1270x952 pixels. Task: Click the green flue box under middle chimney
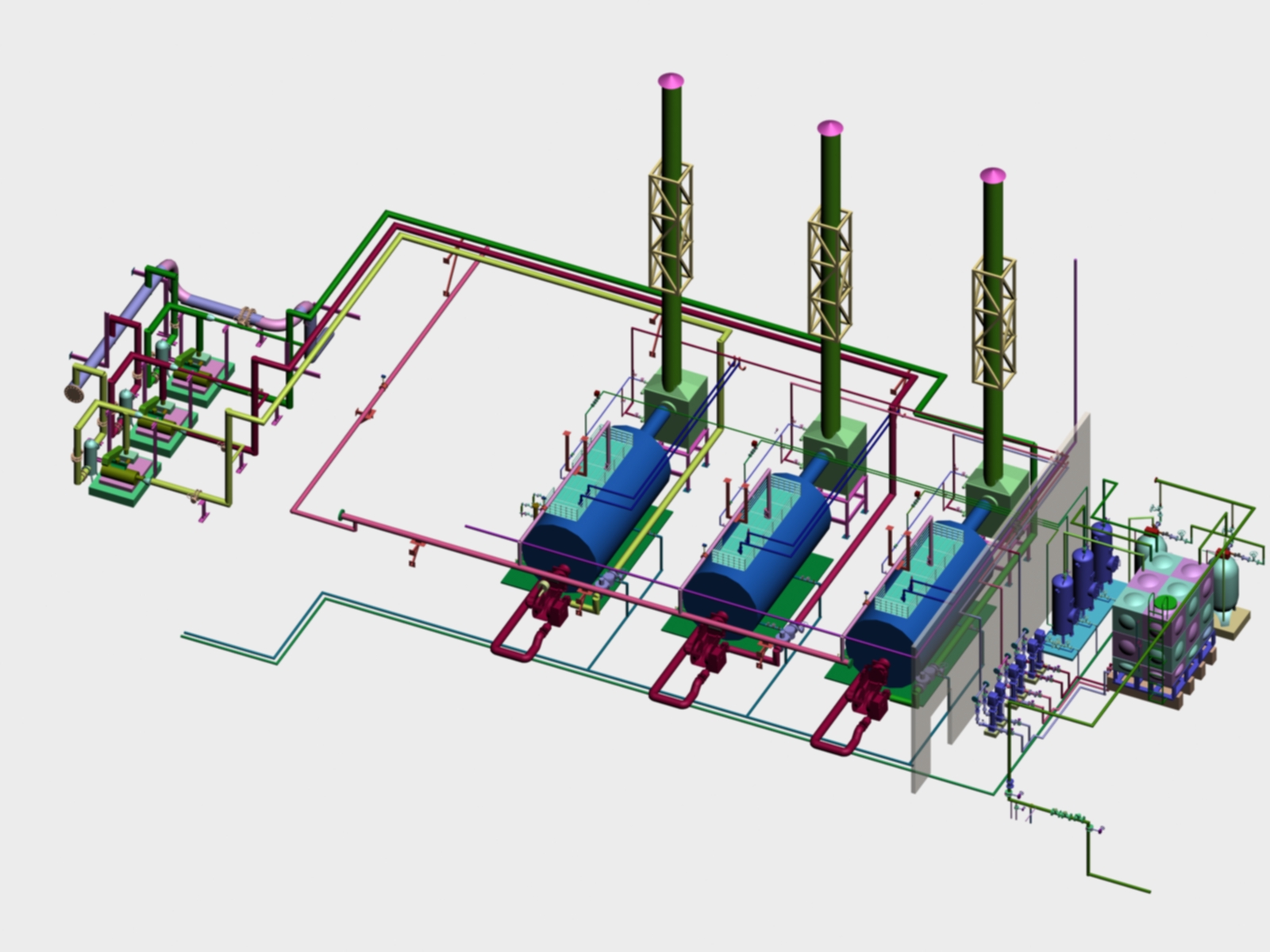[833, 451]
